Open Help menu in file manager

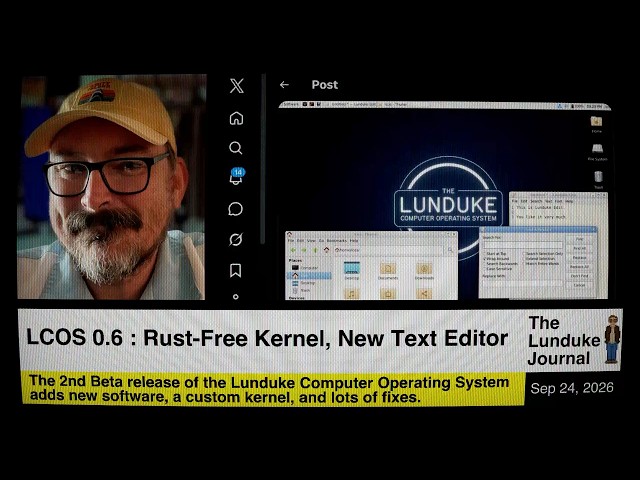(354, 240)
